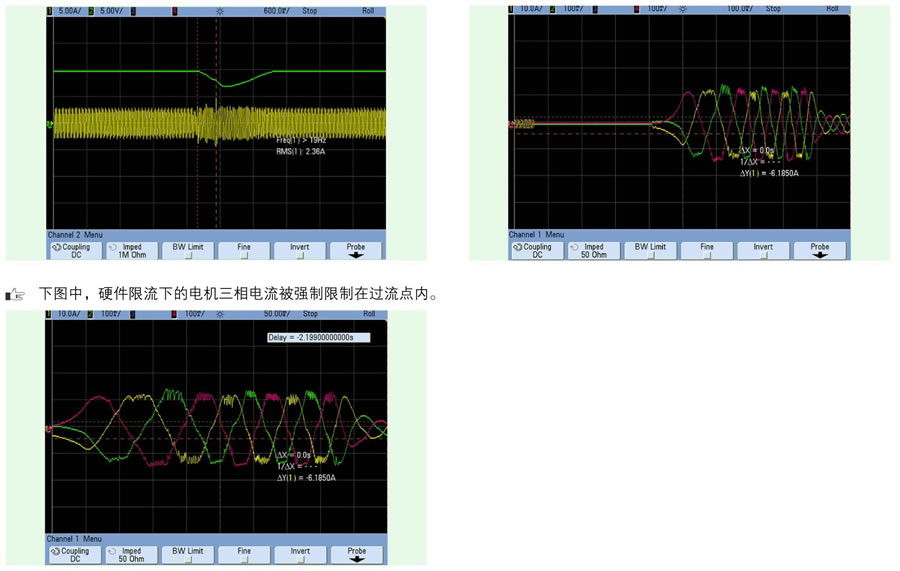Click Channel 1 Menu title in top-right oscilloscope
The image size is (900, 571).
tap(537, 235)
